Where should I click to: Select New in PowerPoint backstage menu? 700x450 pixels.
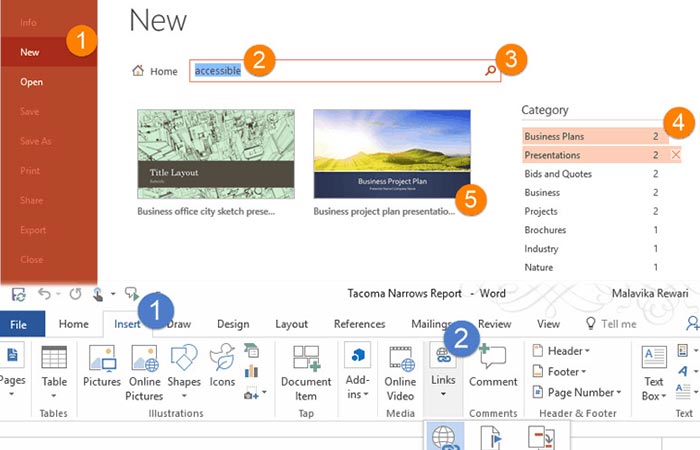49,52
